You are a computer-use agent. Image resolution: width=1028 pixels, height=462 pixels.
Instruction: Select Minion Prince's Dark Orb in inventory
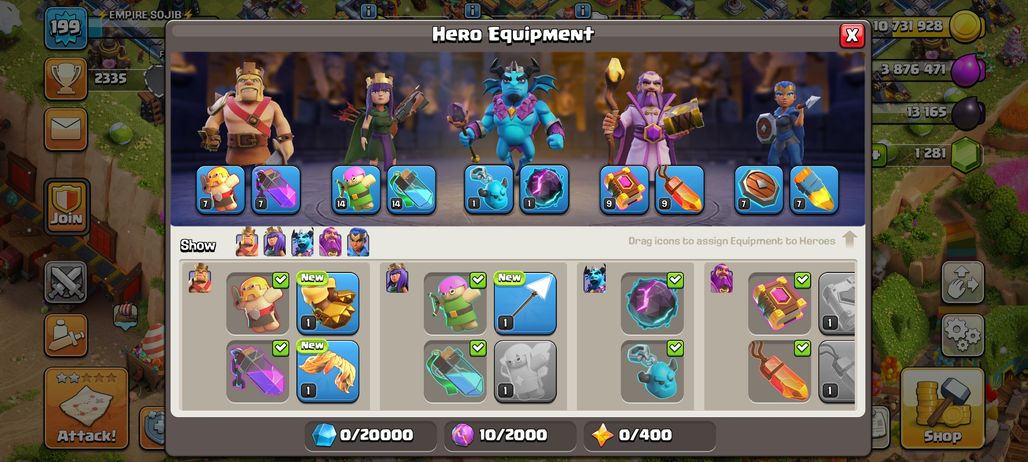(x=652, y=303)
